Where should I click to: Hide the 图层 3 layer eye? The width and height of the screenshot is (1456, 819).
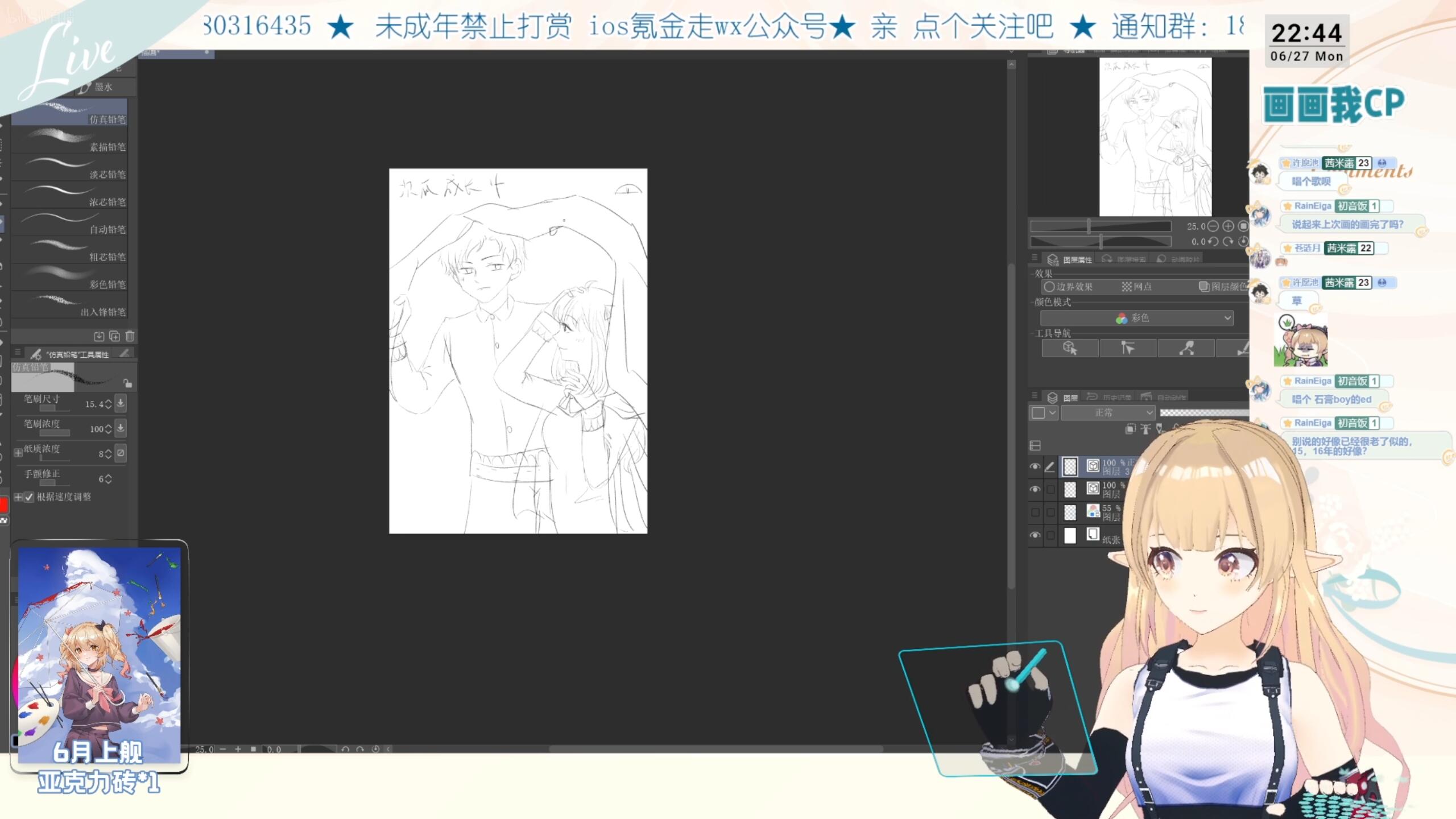1035,466
